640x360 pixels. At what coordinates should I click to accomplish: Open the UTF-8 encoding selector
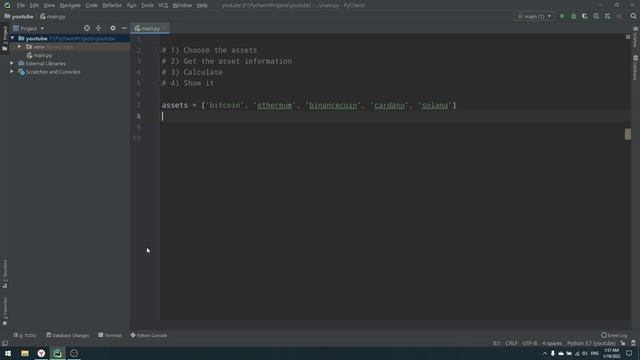530,343
